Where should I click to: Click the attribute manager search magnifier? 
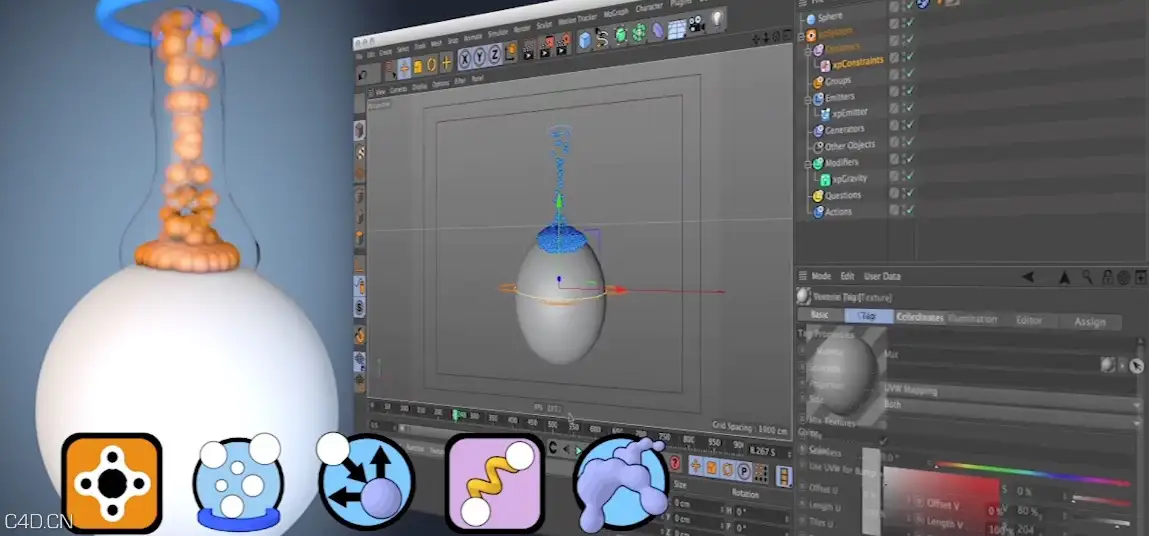(x=1087, y=276)
